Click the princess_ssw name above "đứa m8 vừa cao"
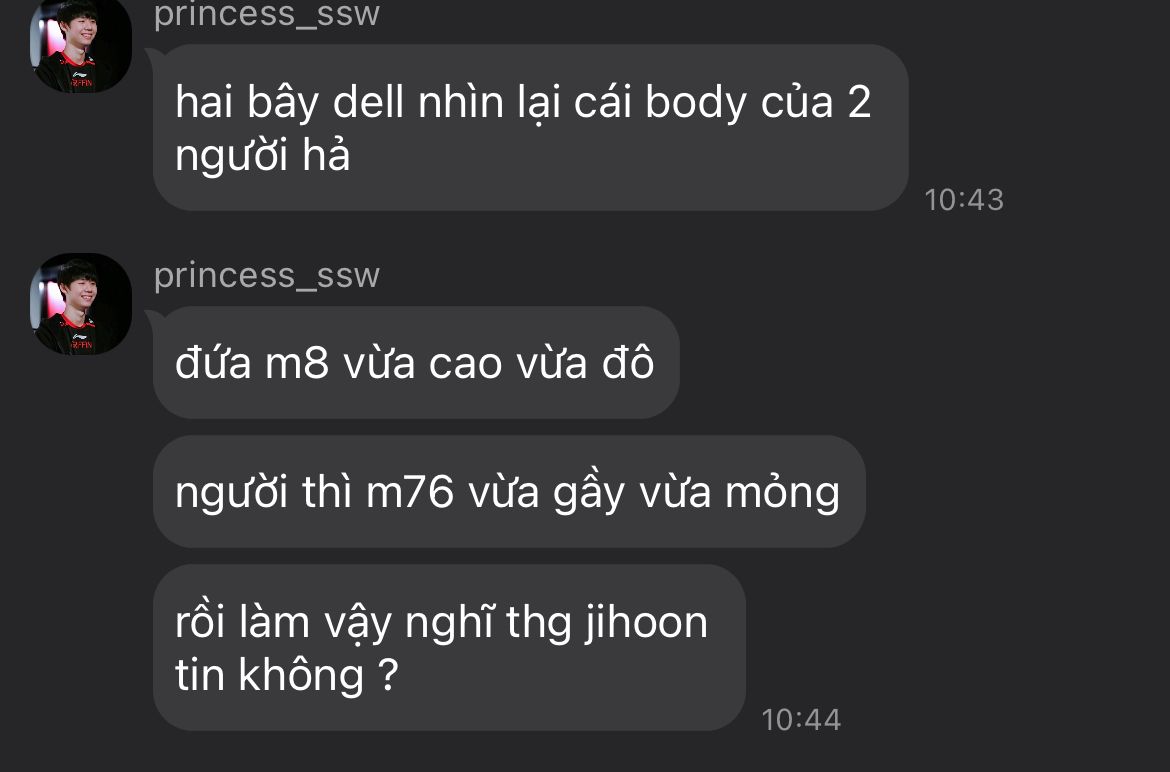 point(266,275)
